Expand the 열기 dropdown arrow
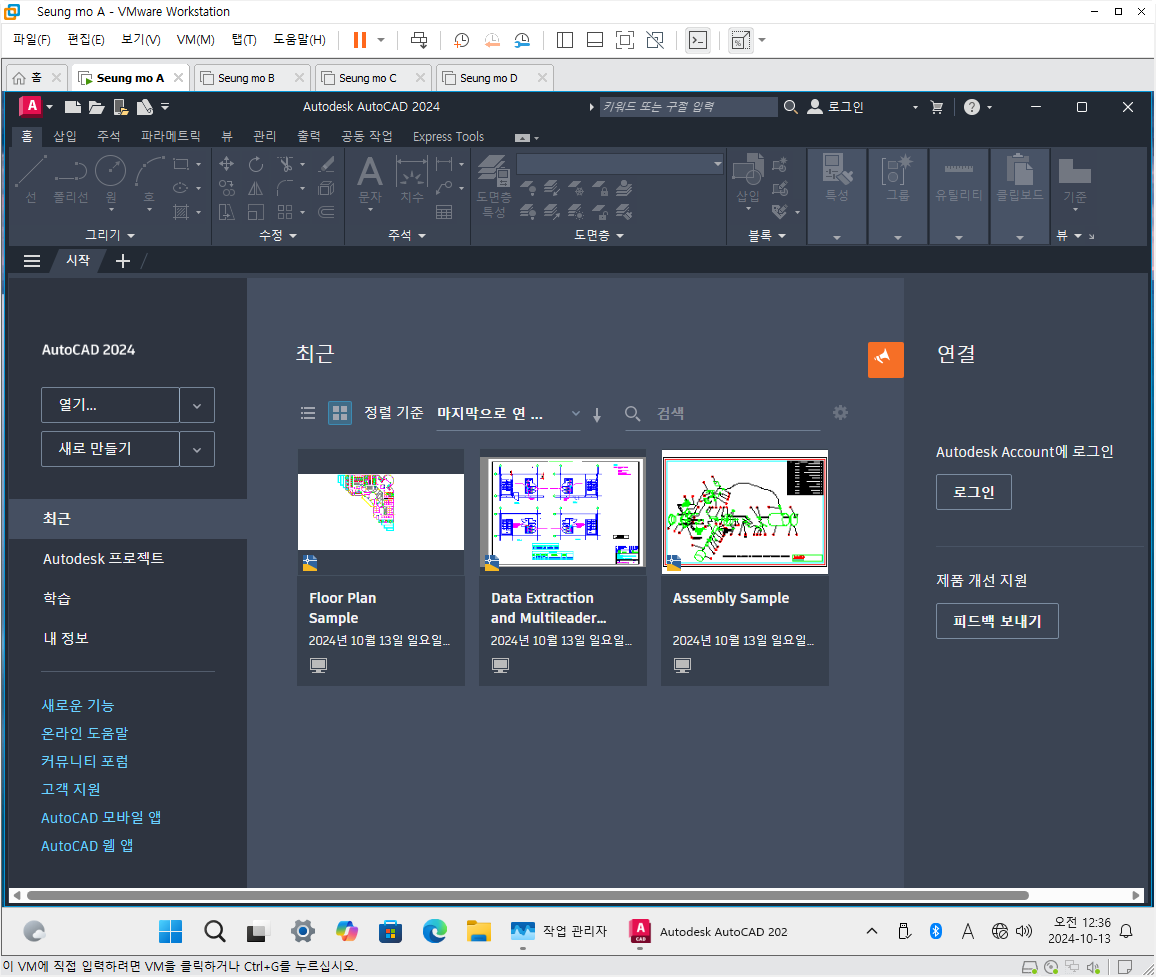Screen dimensions: 1156x977 [x=197, y=405]
